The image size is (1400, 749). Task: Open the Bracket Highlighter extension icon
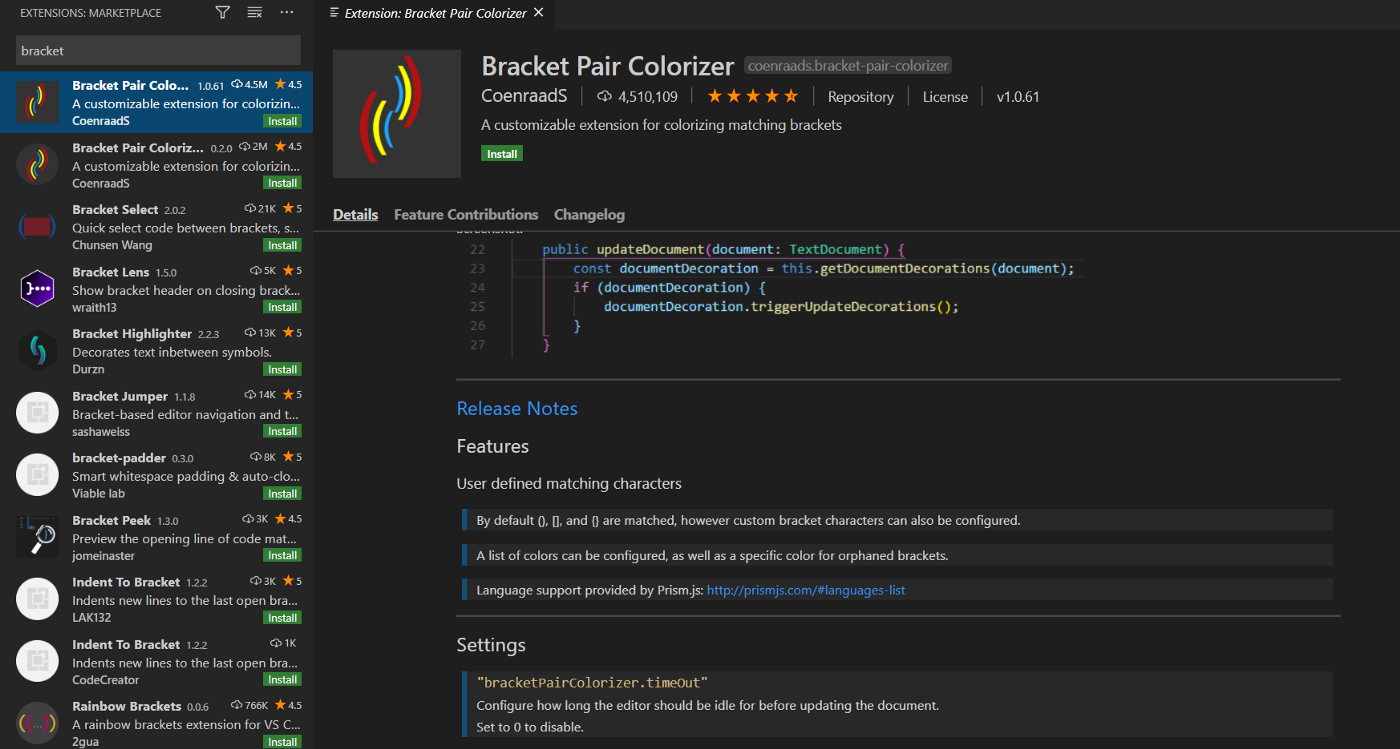tap(37, 351)
